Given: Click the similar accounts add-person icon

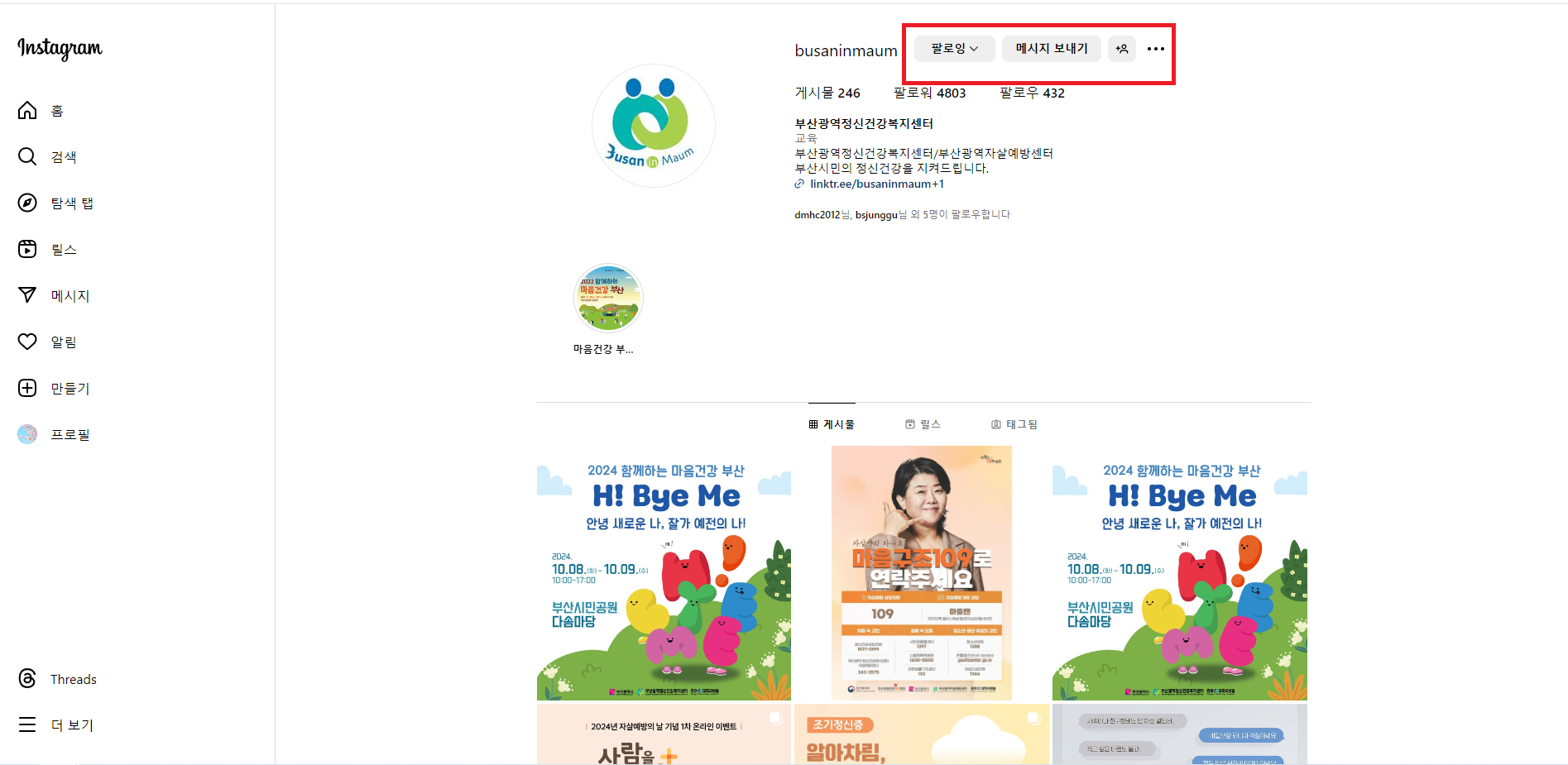Looking at the screenshot, I should [1121, 49].
